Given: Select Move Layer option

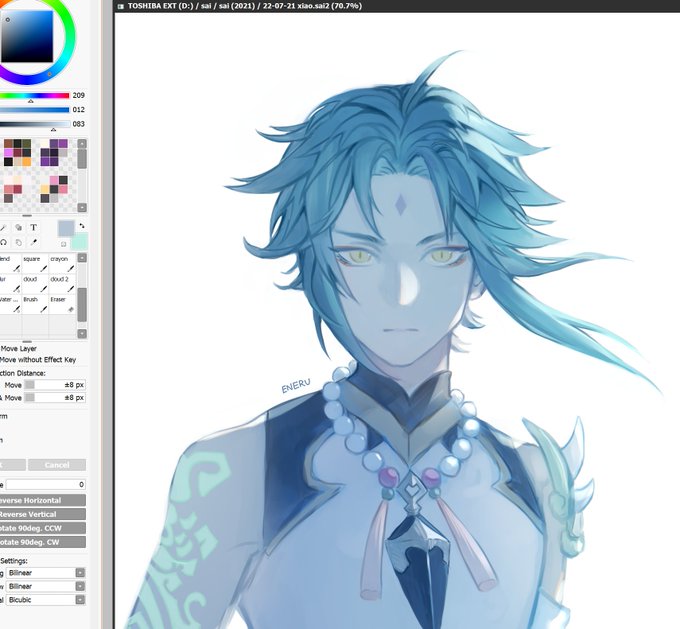Looking at the screenshot, I should click(x=18, y=348).
